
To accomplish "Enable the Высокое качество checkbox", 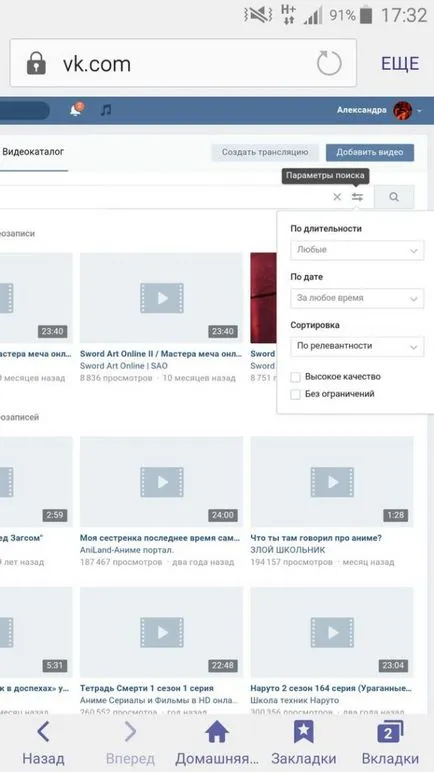I will (x=296, y=377).
